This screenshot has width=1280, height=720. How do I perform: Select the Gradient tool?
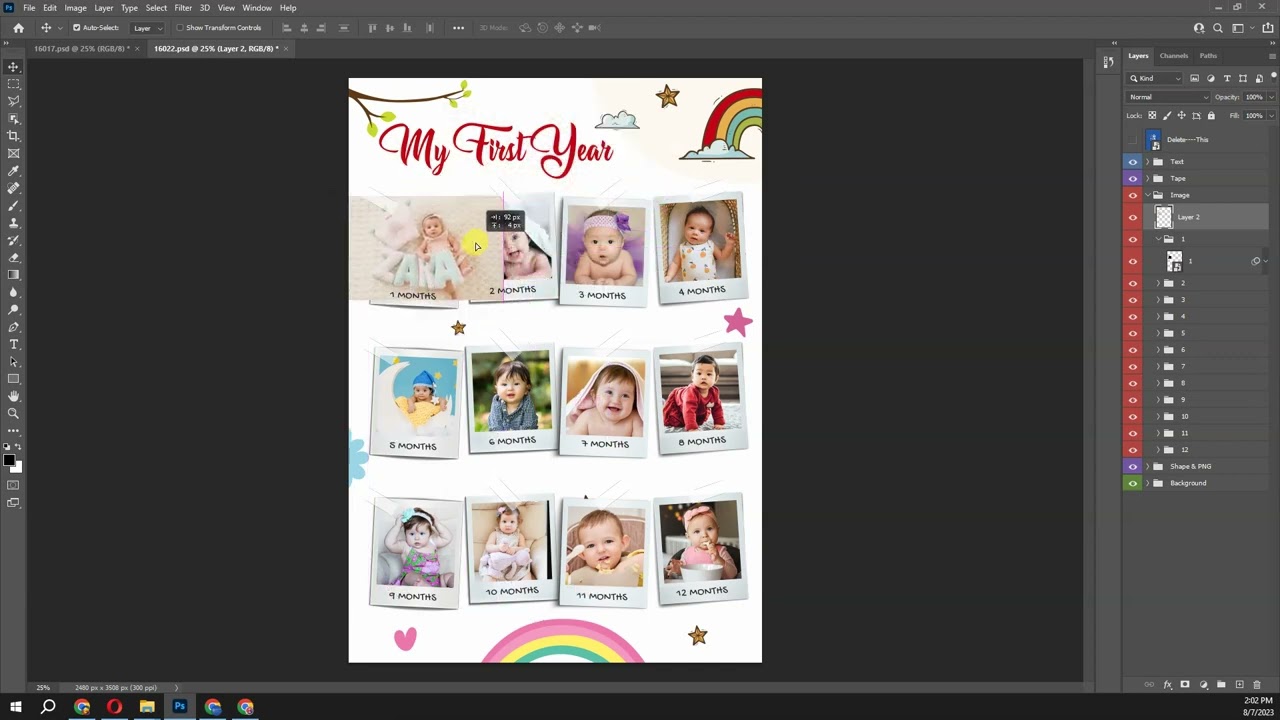(14, 275)
